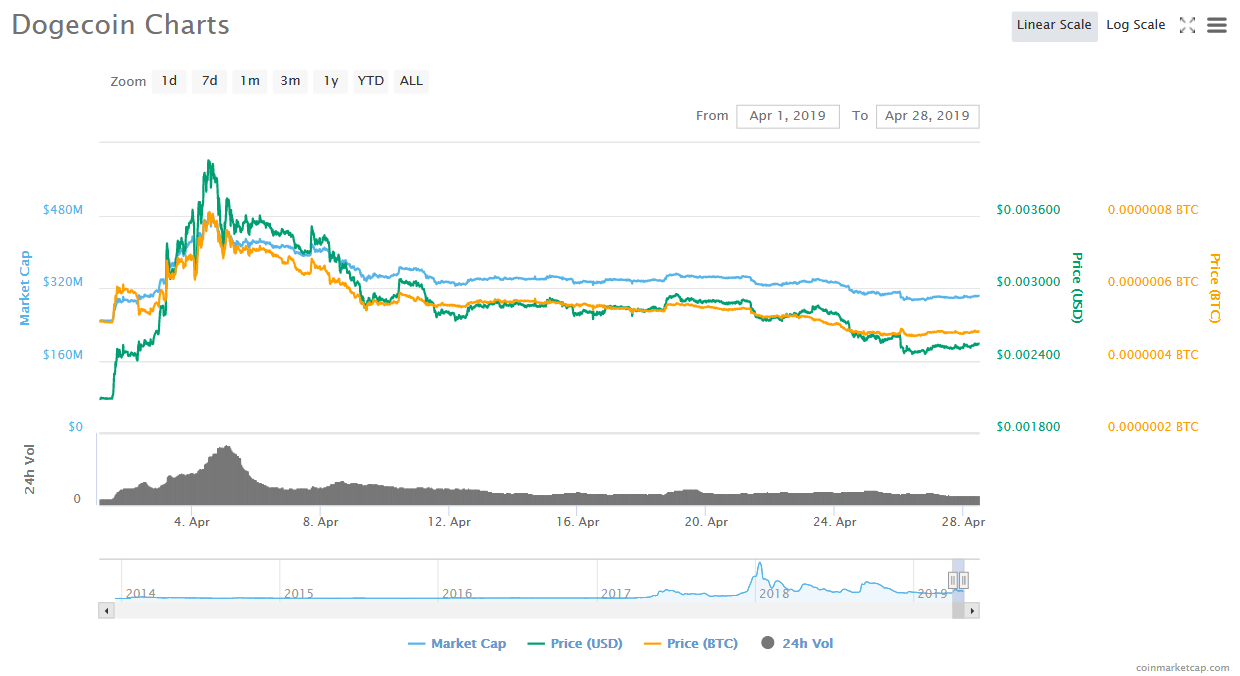Click the navigator right range handle
The width and height of the screenshot is (1240, 676).
click(964, 580)
